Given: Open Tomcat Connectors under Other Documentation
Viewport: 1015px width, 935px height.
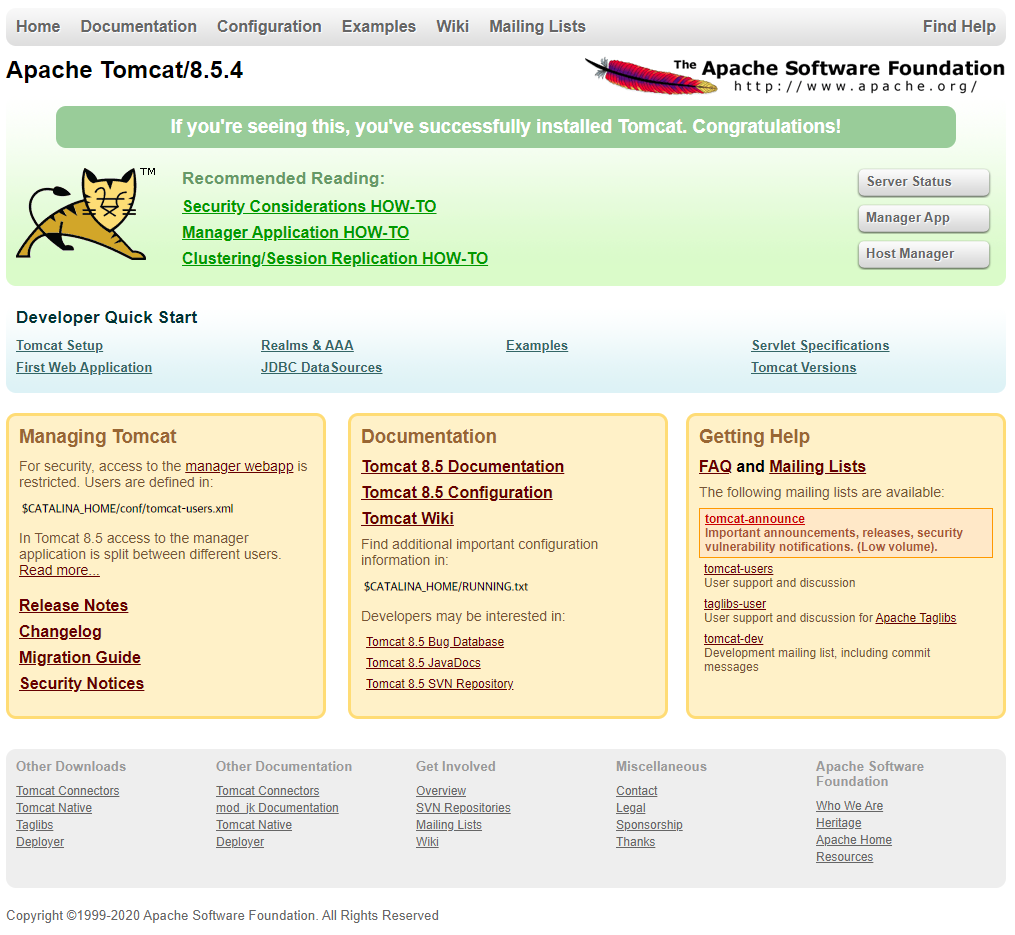Looking at the screenshot, I should 268,791.
